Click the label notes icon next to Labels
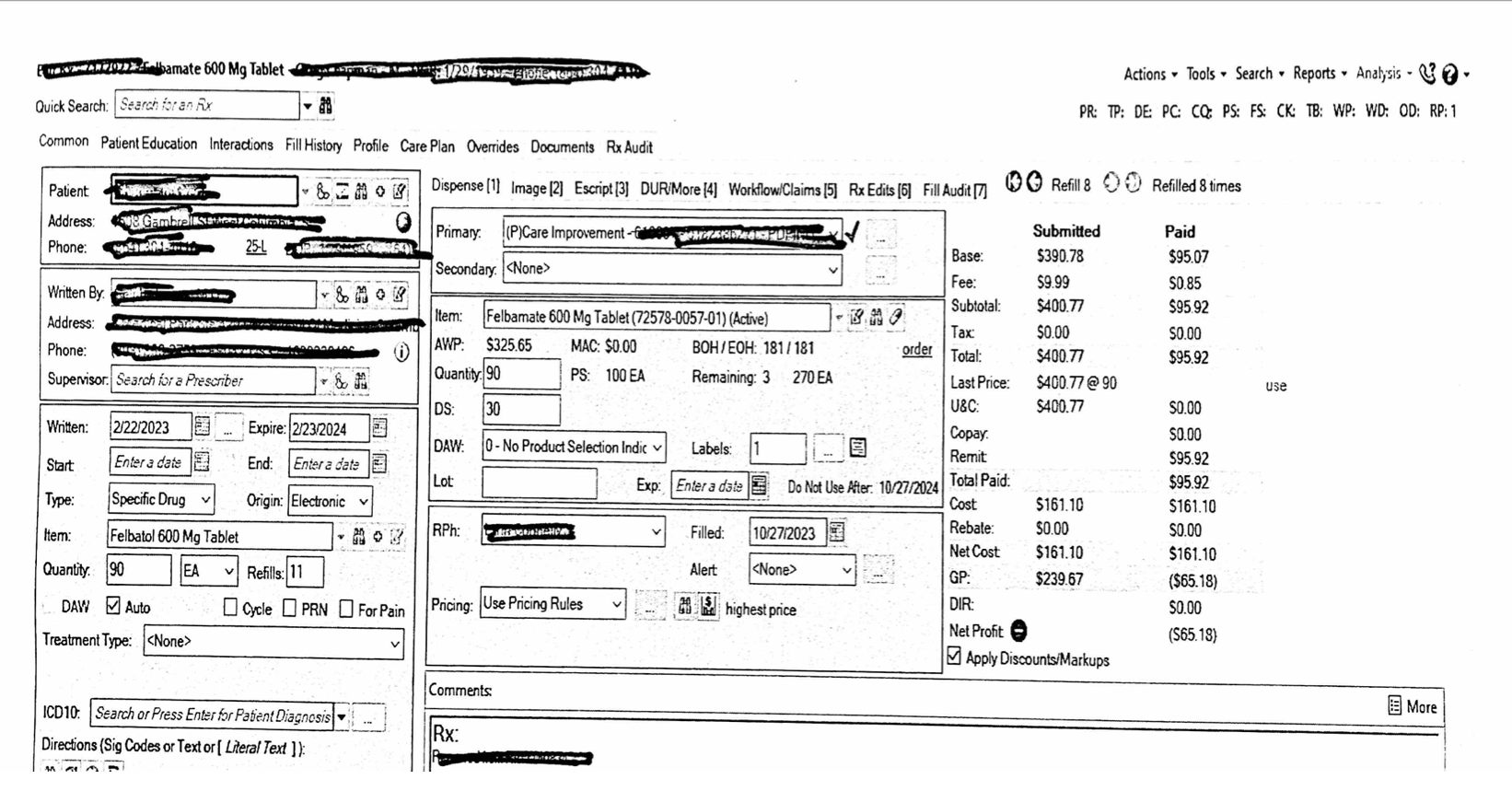This screenshot has width=1512, height=791. 858,448
